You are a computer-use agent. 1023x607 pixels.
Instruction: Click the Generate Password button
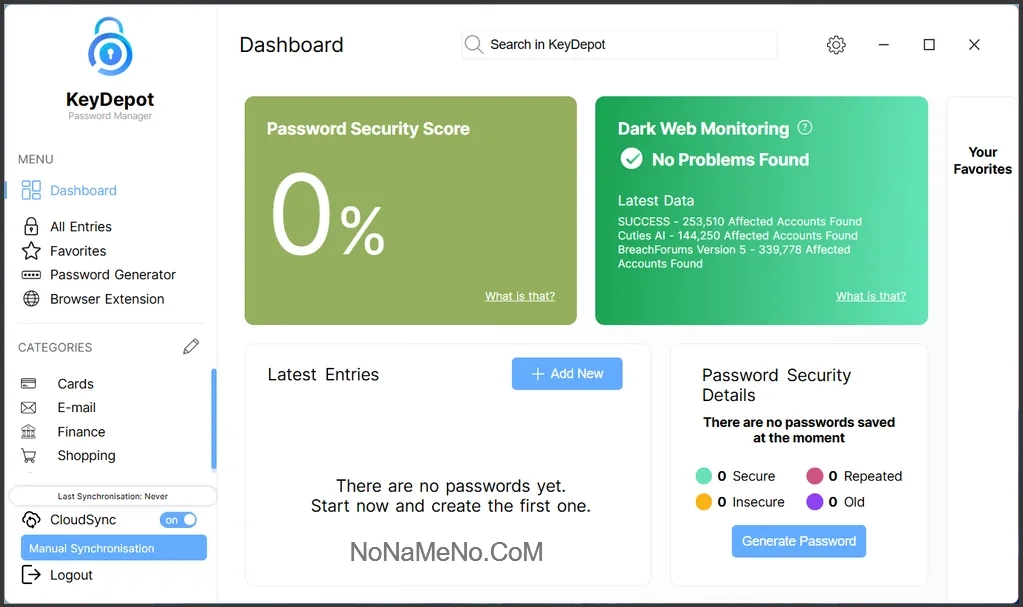tap(798, 541)
